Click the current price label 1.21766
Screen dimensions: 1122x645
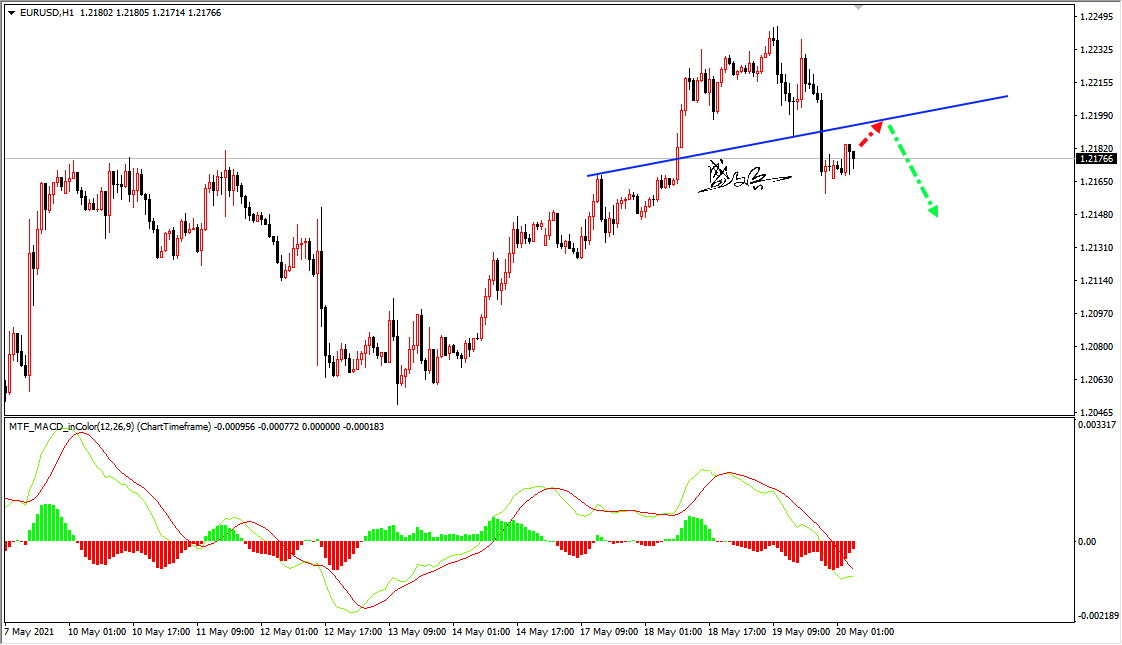tap(1096, 159)
